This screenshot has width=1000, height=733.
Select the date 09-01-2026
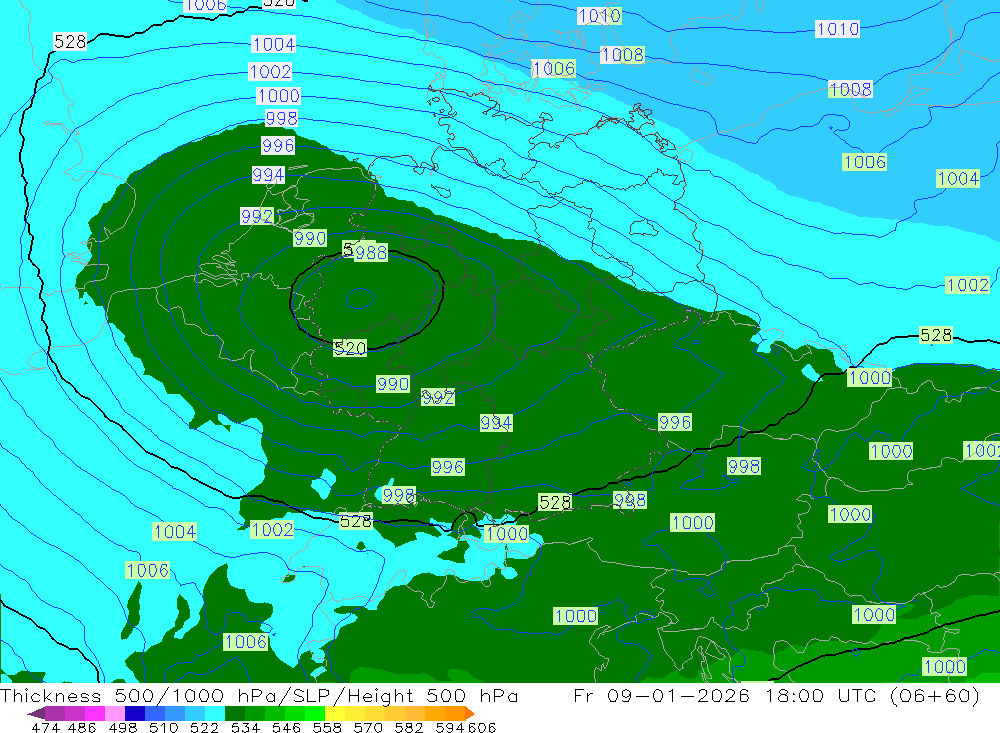678,695
